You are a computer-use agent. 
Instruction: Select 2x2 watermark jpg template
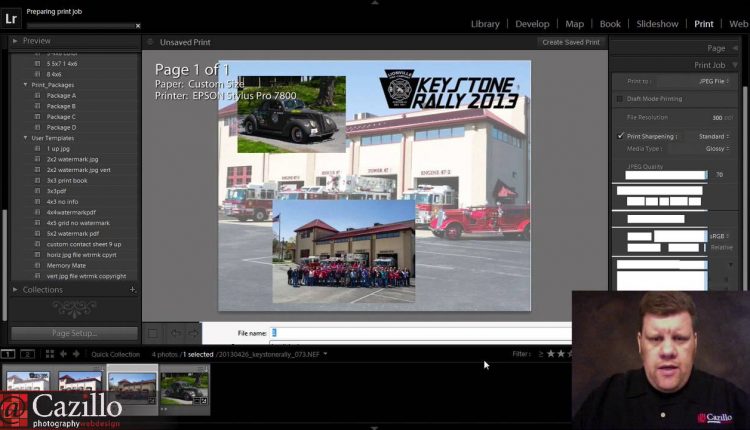pos(72,159)
